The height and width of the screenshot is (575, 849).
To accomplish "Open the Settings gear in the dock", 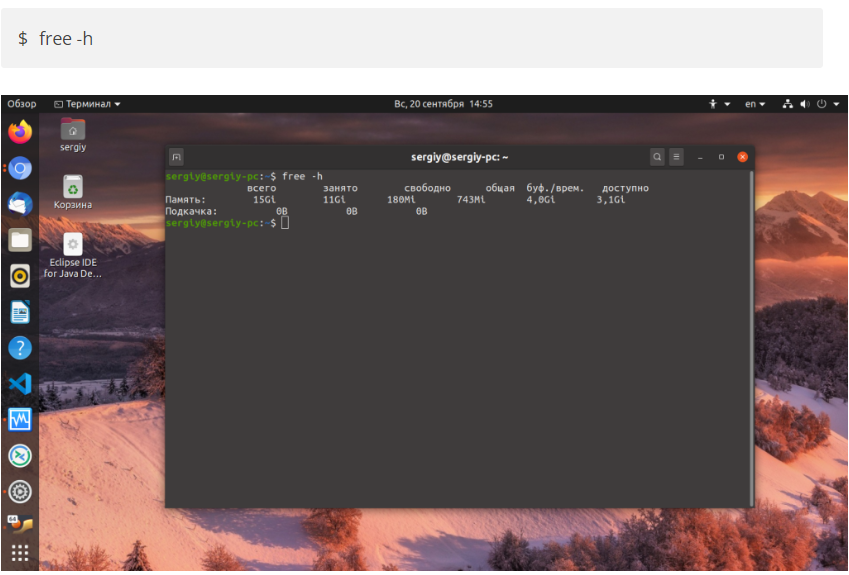I will (20, 491).
